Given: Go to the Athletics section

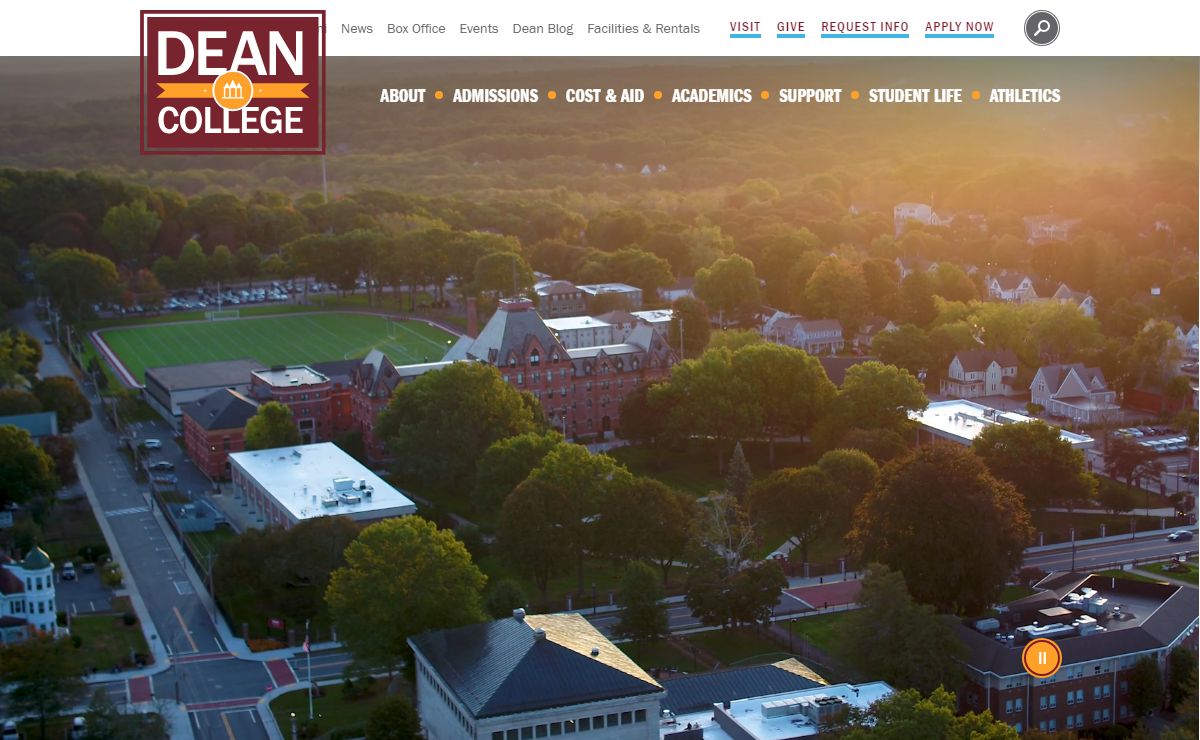Looking at the screenshot, I should pyautogui.click(x=1025, y=96).
